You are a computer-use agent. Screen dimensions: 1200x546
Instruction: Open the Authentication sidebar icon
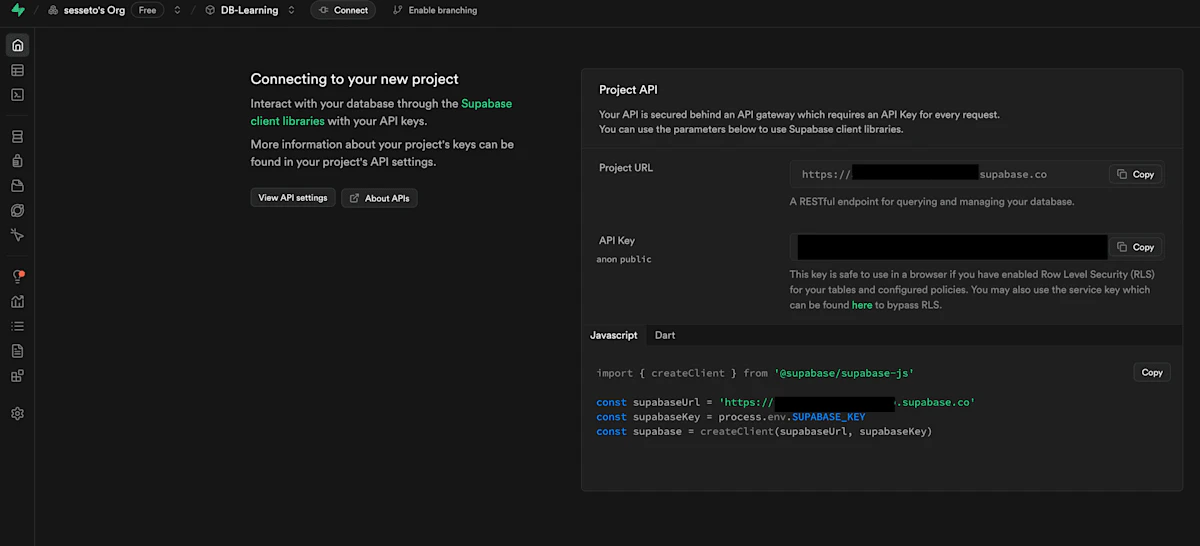[17, 161]
